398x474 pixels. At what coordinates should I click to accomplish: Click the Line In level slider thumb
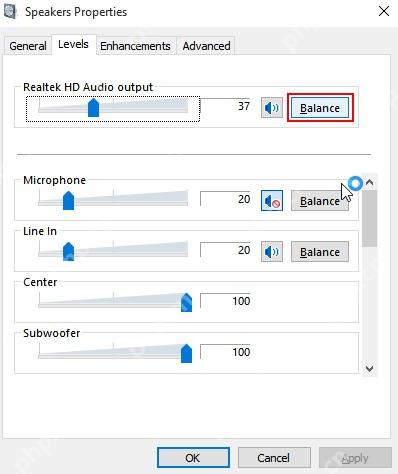[68, 251]
